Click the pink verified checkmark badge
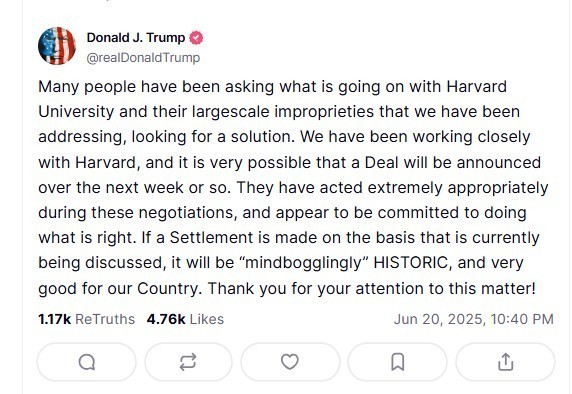 pyautogui.click(x=196, y=38)
